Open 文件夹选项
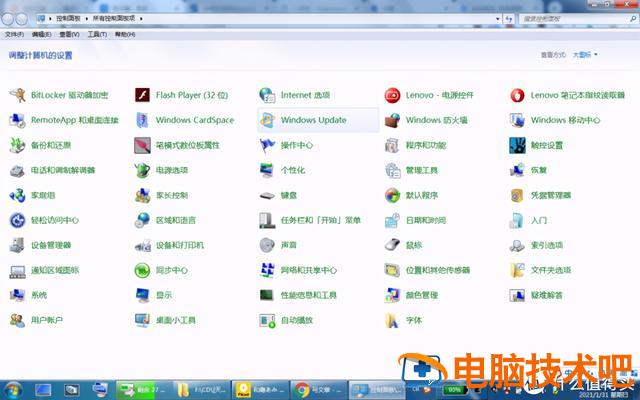This screenshot has height=400, width=640. click(540, 270)
